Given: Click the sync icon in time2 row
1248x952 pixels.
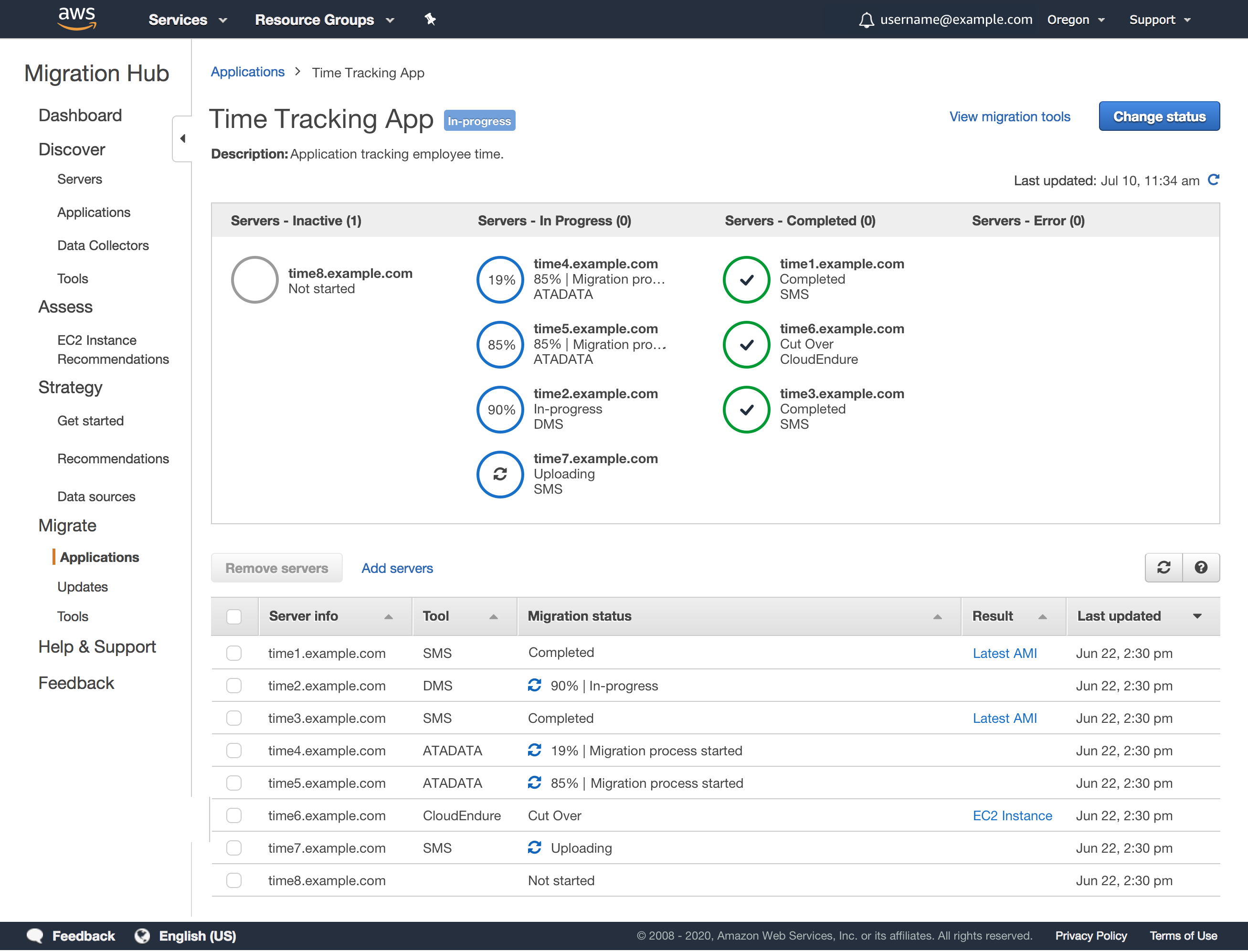Looking at the screenshot, I should coord(535,685).
